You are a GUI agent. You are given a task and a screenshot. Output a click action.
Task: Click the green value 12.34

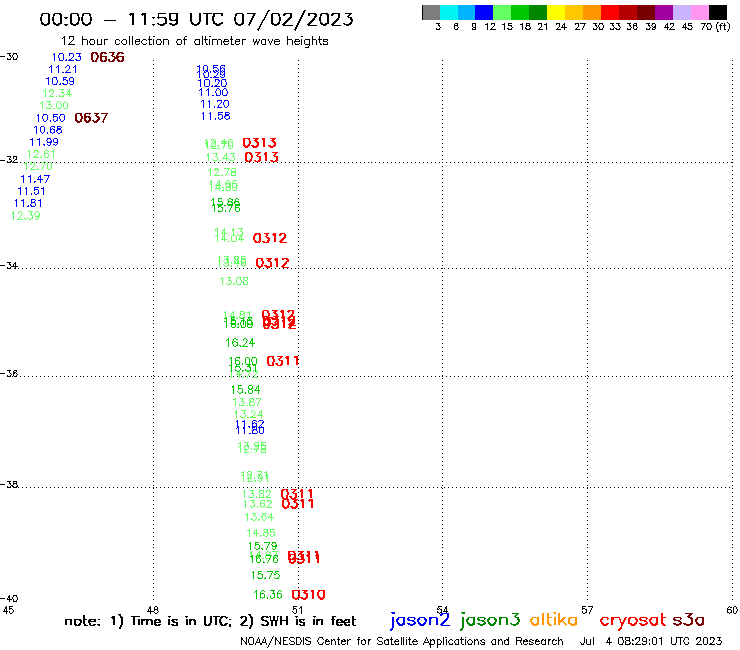[57, 93]
